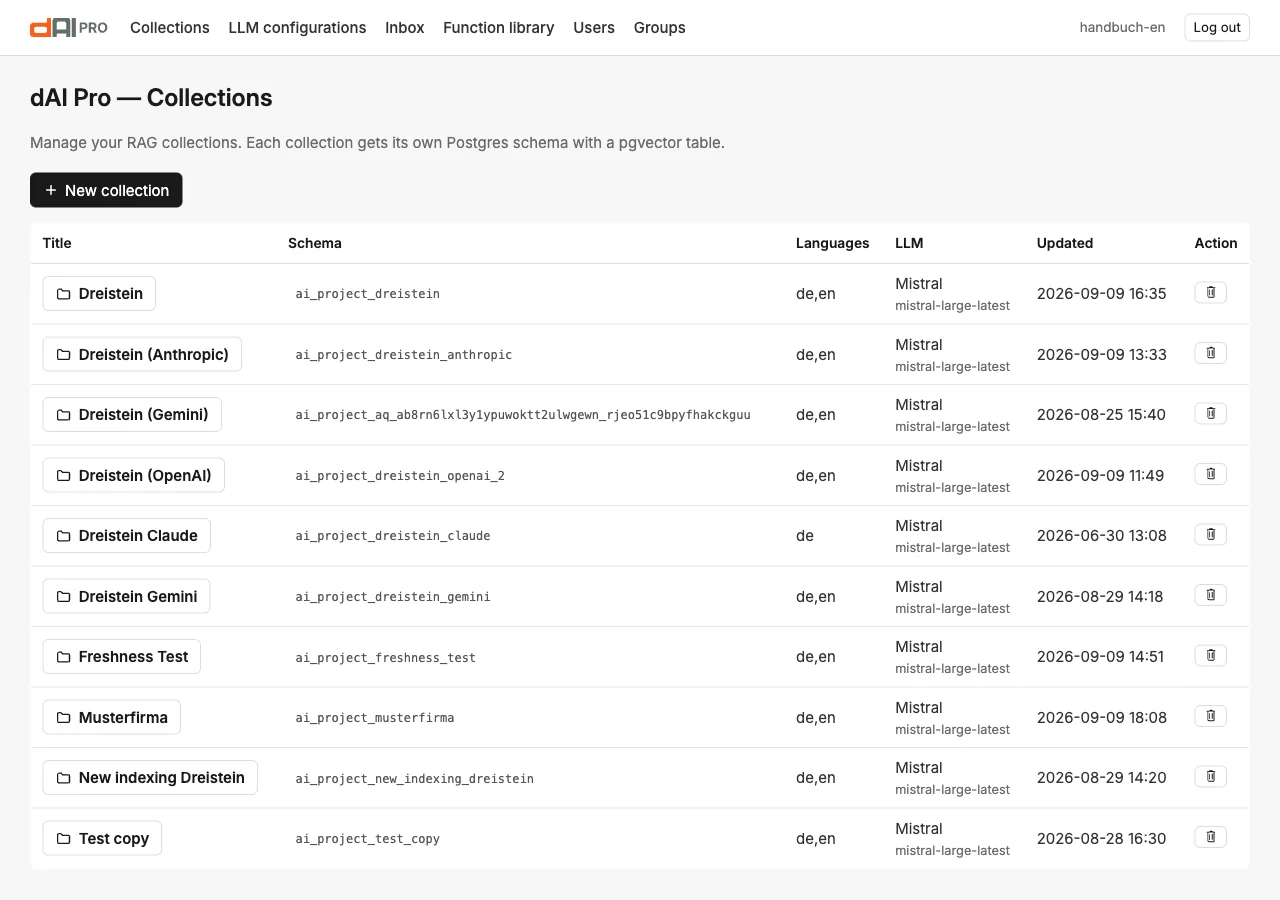This screenshot has width=1280, height=900.
Task: Open the Dreistein (Anthropic) collection
Action: click(x=142, y=354)
